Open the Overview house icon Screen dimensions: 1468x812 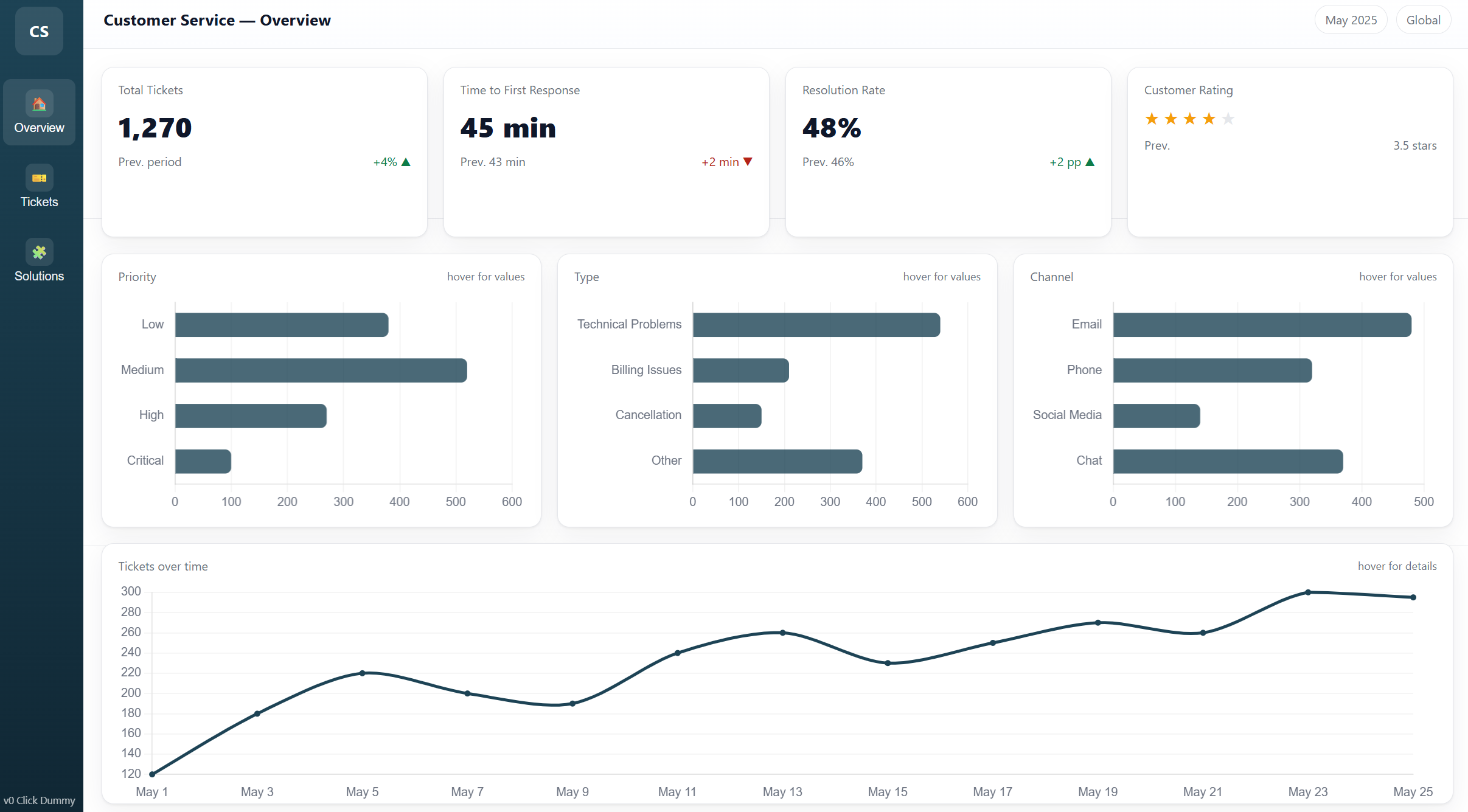point(39,104)
